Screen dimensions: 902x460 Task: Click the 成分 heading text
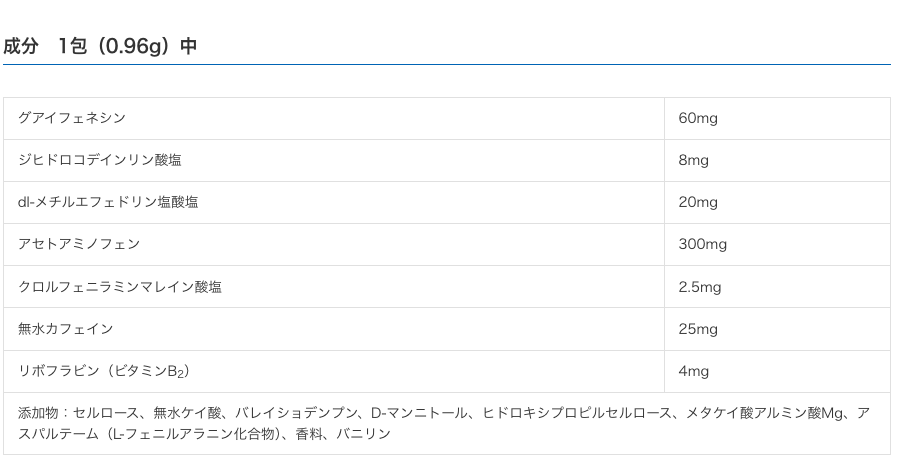click(21, 46)
